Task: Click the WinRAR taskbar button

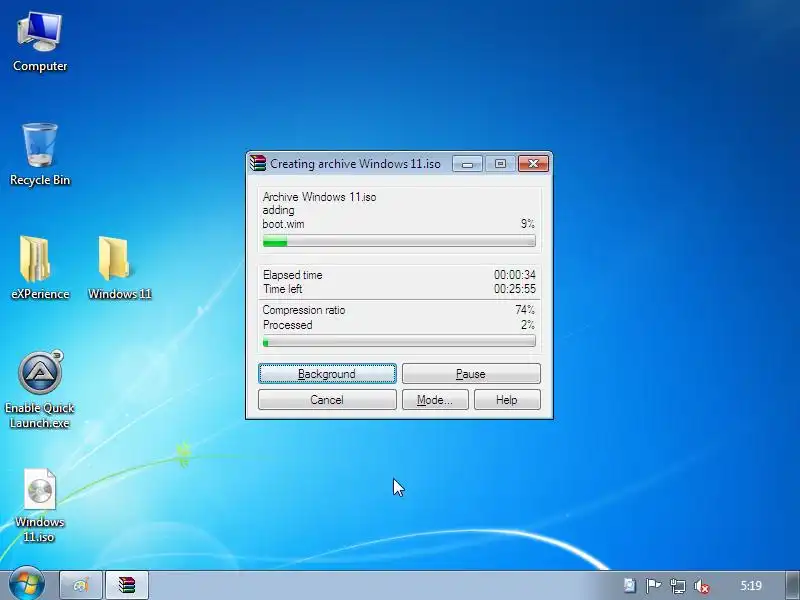Action: tap(127, 585)
